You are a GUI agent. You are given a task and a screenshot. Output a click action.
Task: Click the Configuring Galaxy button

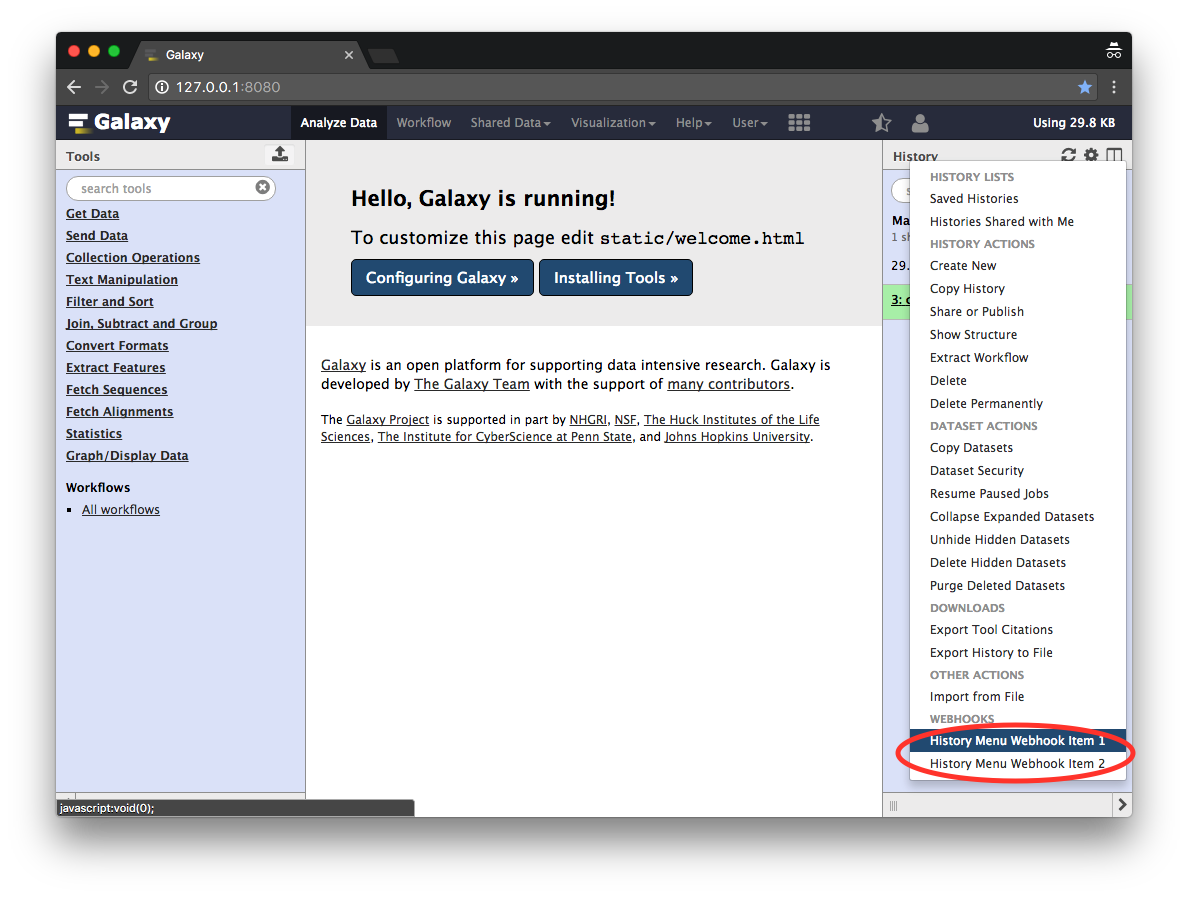pos(442,278)
